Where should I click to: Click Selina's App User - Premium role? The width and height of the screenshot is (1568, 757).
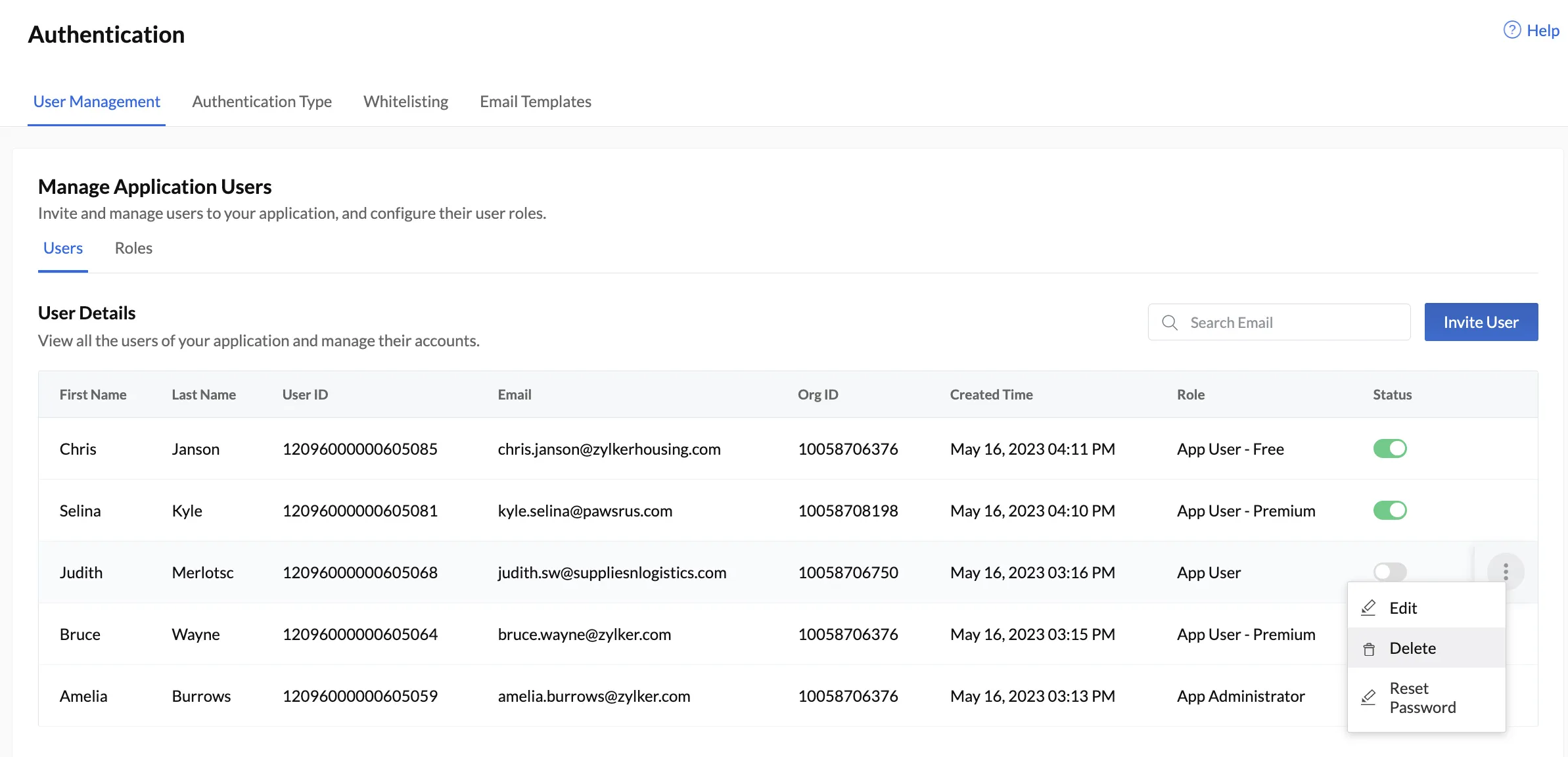(1246, 511)
